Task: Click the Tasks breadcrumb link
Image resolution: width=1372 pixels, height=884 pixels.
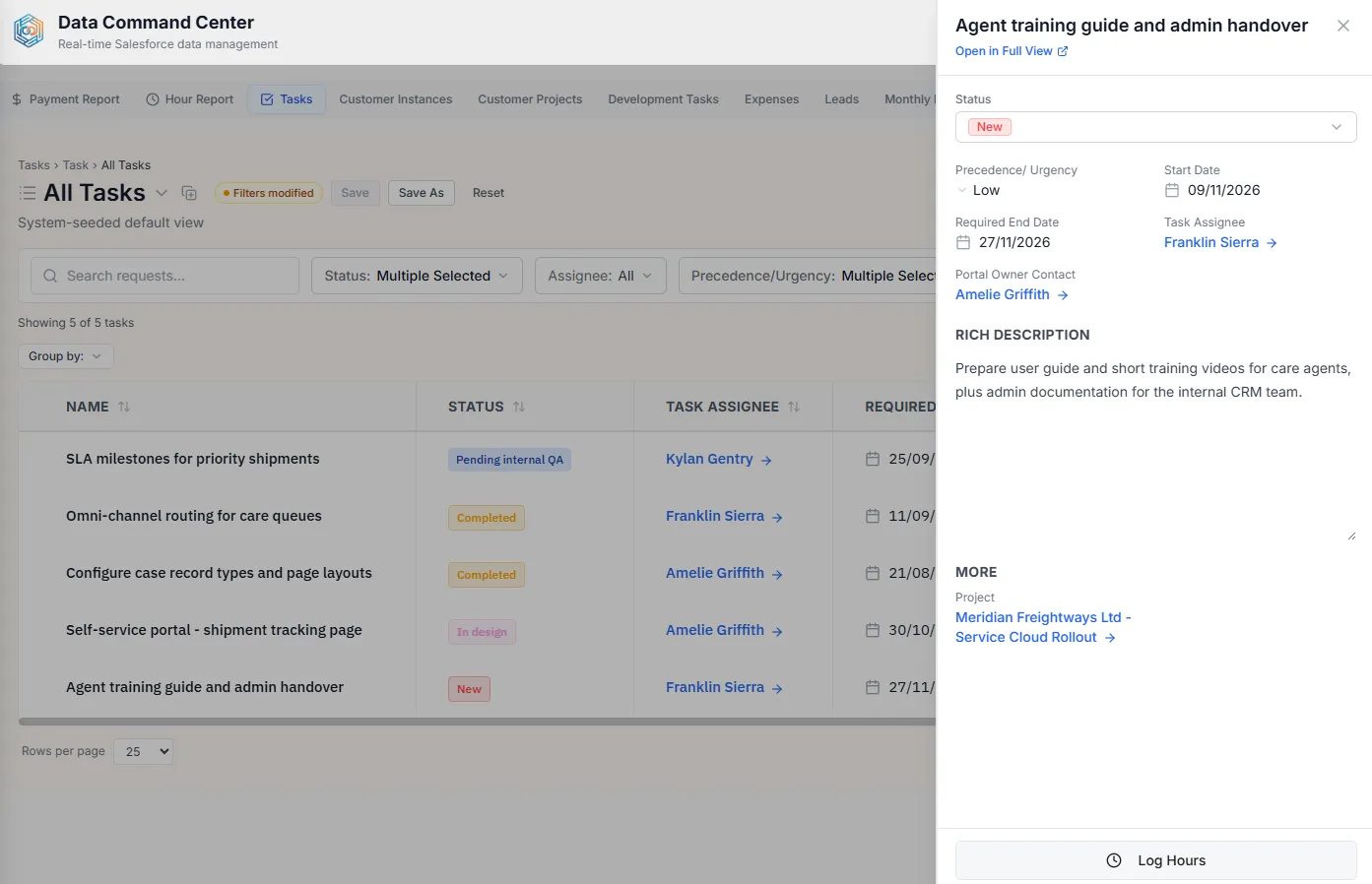Action: click(x=33, y=165)
